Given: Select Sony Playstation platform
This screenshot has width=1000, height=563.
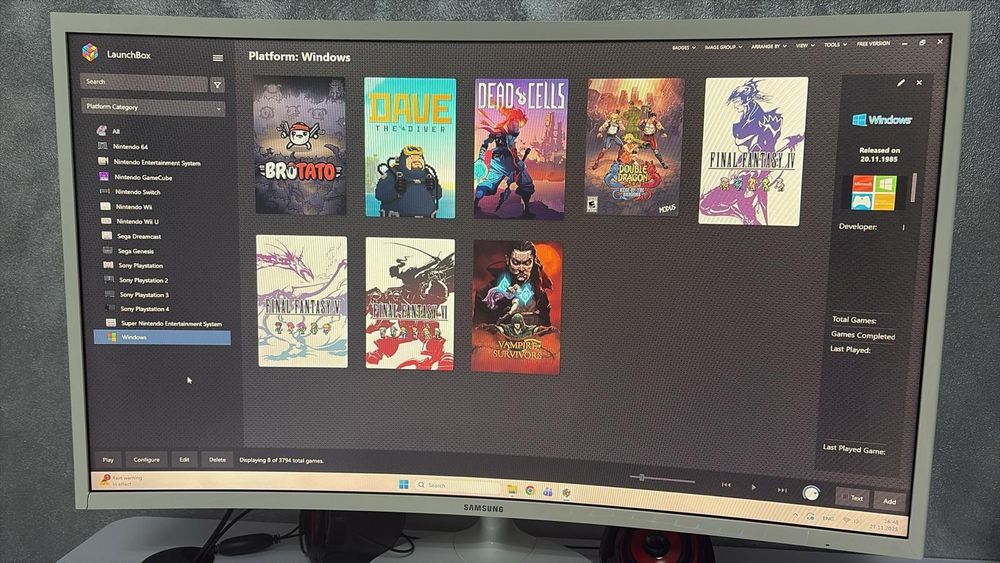Looking at the screenshot, I should (x=140, y=265).
